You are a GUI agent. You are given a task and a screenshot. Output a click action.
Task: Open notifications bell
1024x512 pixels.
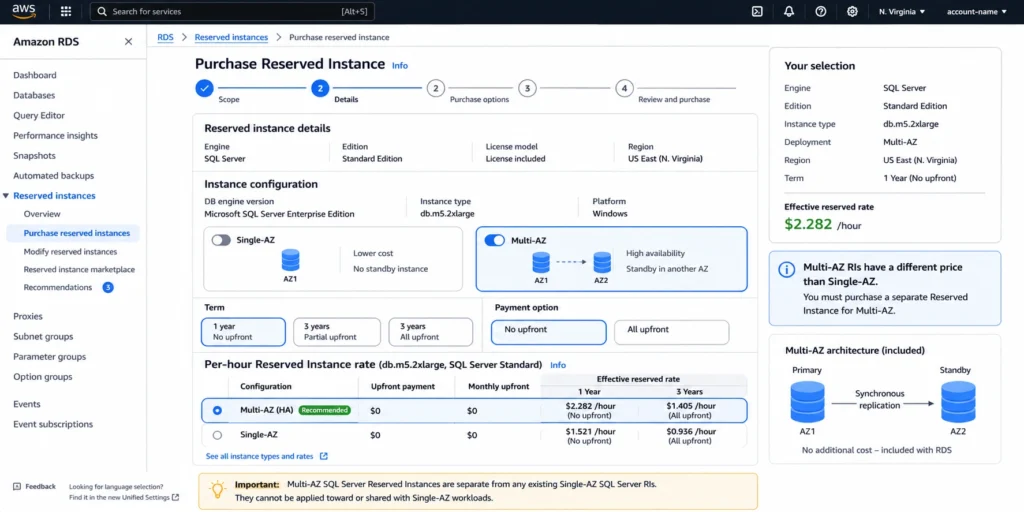(789, 12)
